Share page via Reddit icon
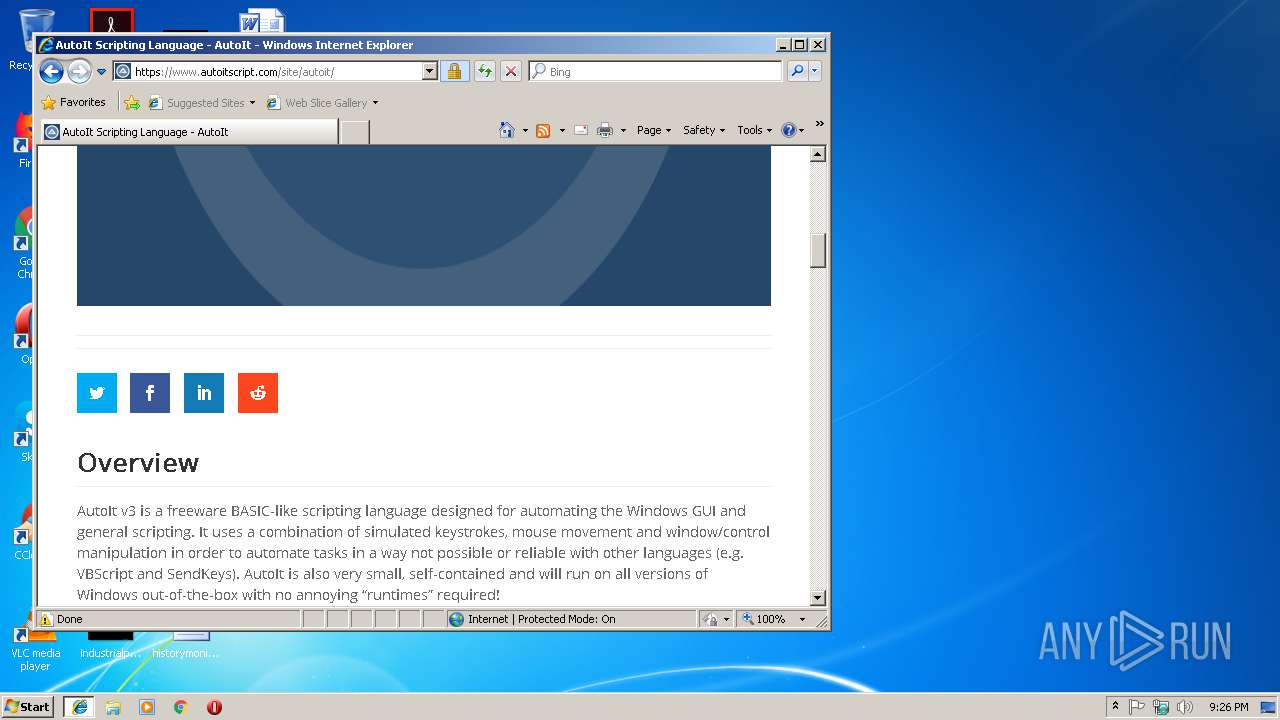This screenshot has height=720, width=1280. 258,393
